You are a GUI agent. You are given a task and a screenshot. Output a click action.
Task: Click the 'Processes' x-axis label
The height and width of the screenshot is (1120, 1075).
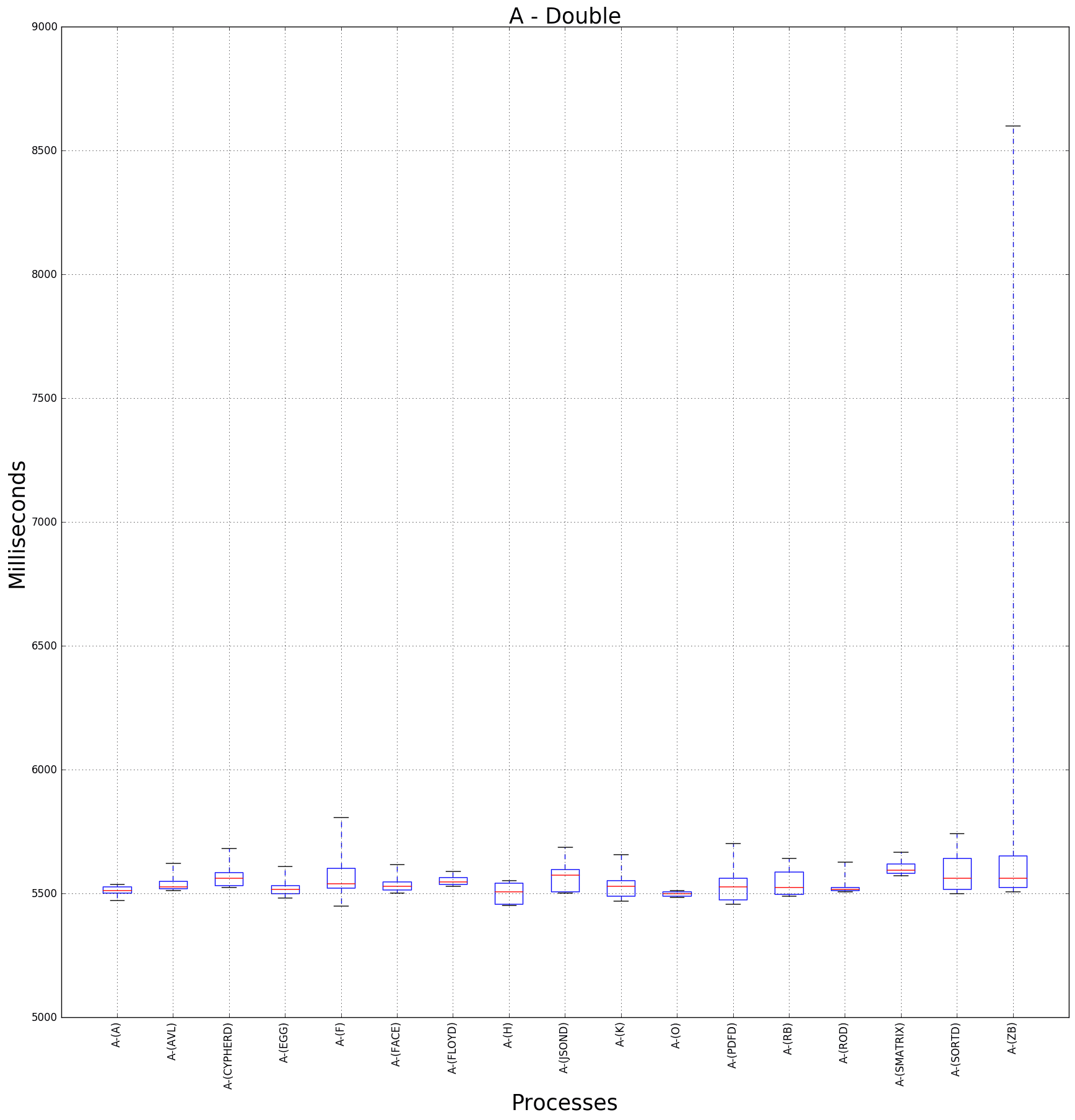[x=564, y=1103]
